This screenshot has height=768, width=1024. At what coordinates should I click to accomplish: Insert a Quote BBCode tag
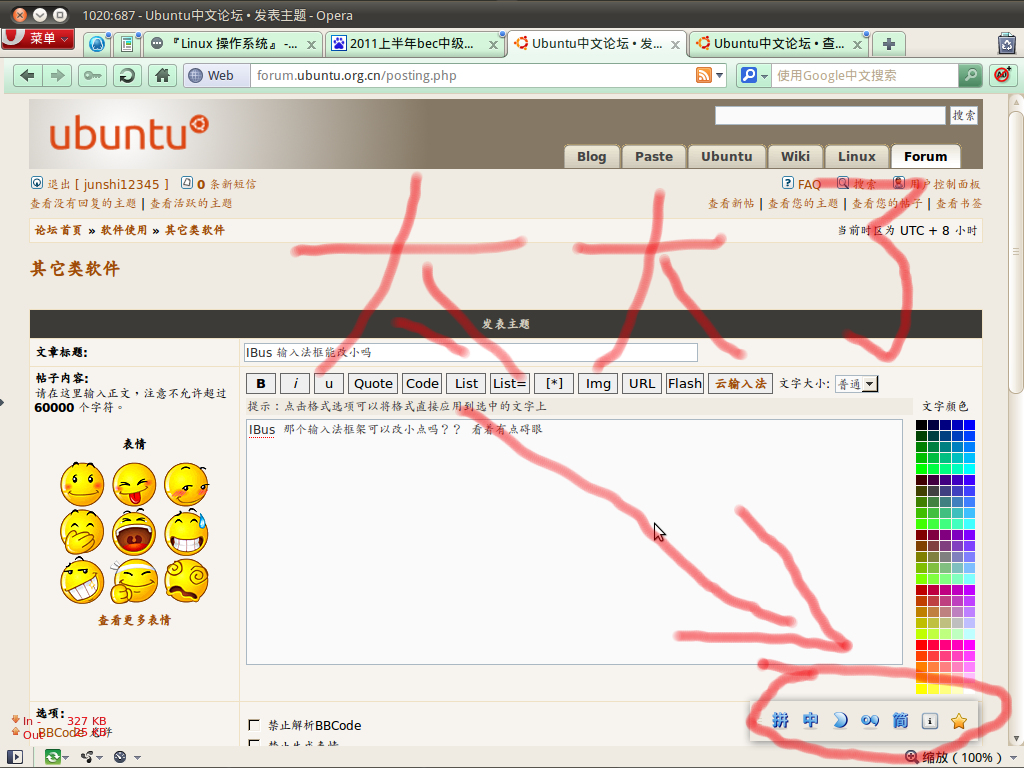(373, 383)
